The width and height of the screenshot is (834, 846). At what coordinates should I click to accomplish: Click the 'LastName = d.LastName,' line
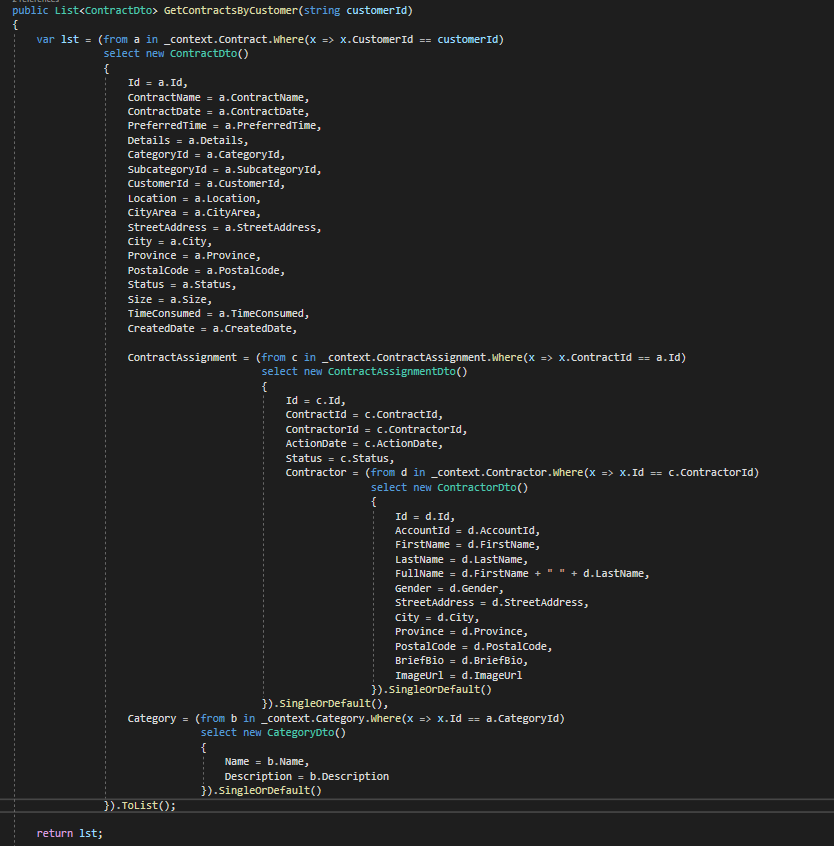pos(462,560)
